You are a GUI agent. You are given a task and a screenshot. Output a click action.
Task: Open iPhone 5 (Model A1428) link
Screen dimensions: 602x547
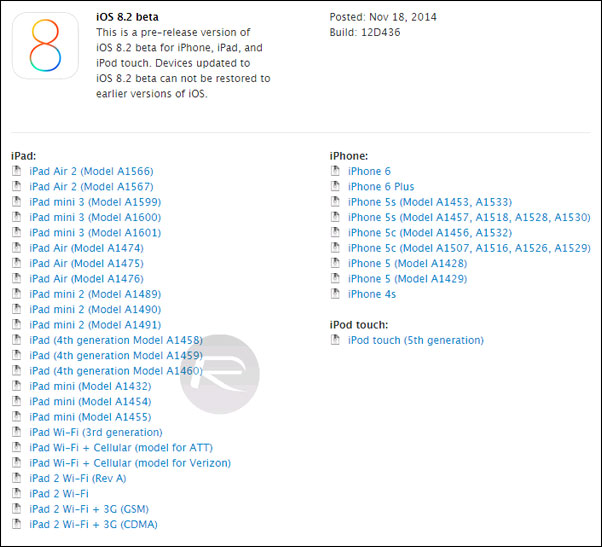pyautogui.click(x=408, y=263)
